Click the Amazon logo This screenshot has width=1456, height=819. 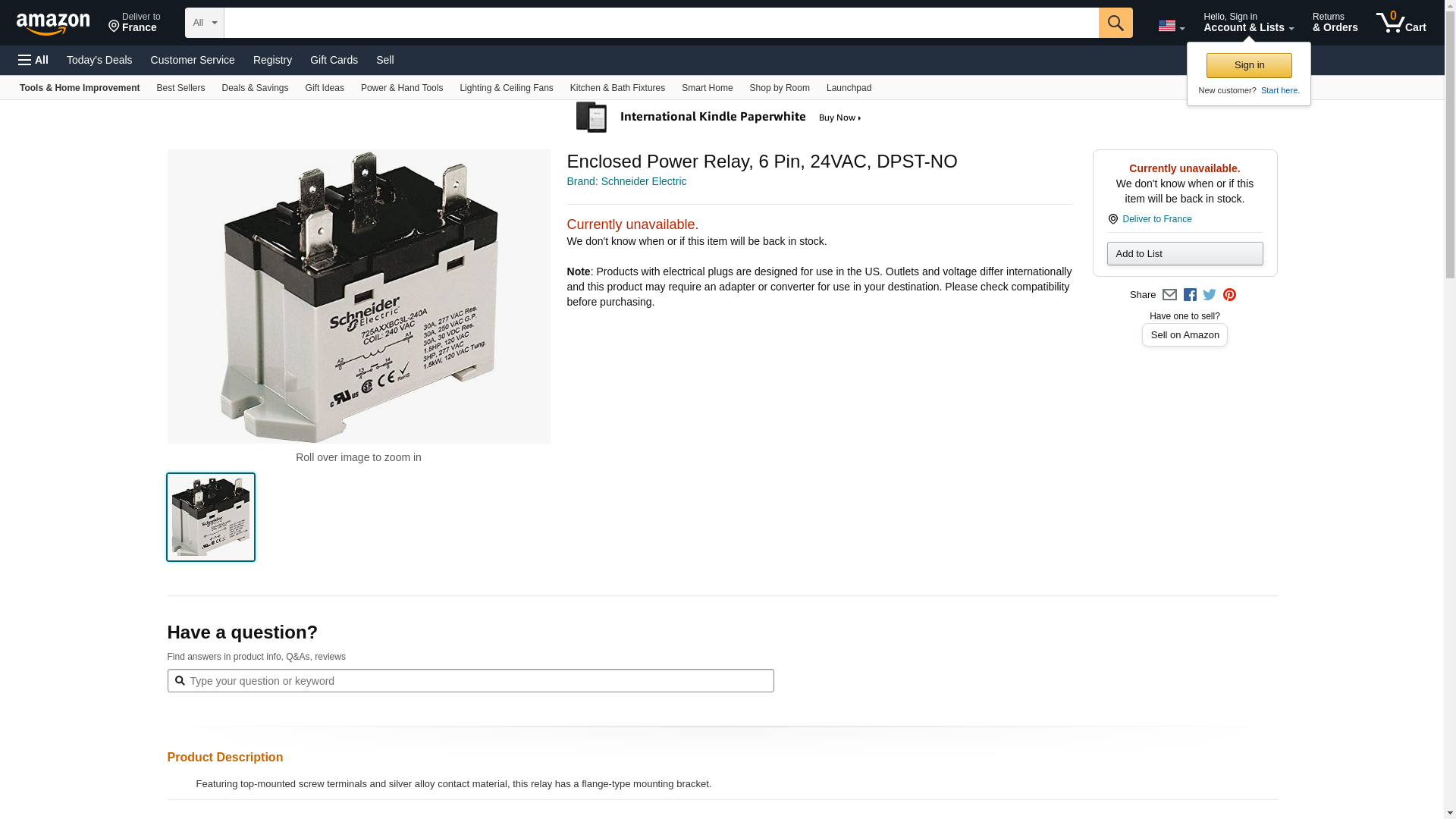click(53, 24)
